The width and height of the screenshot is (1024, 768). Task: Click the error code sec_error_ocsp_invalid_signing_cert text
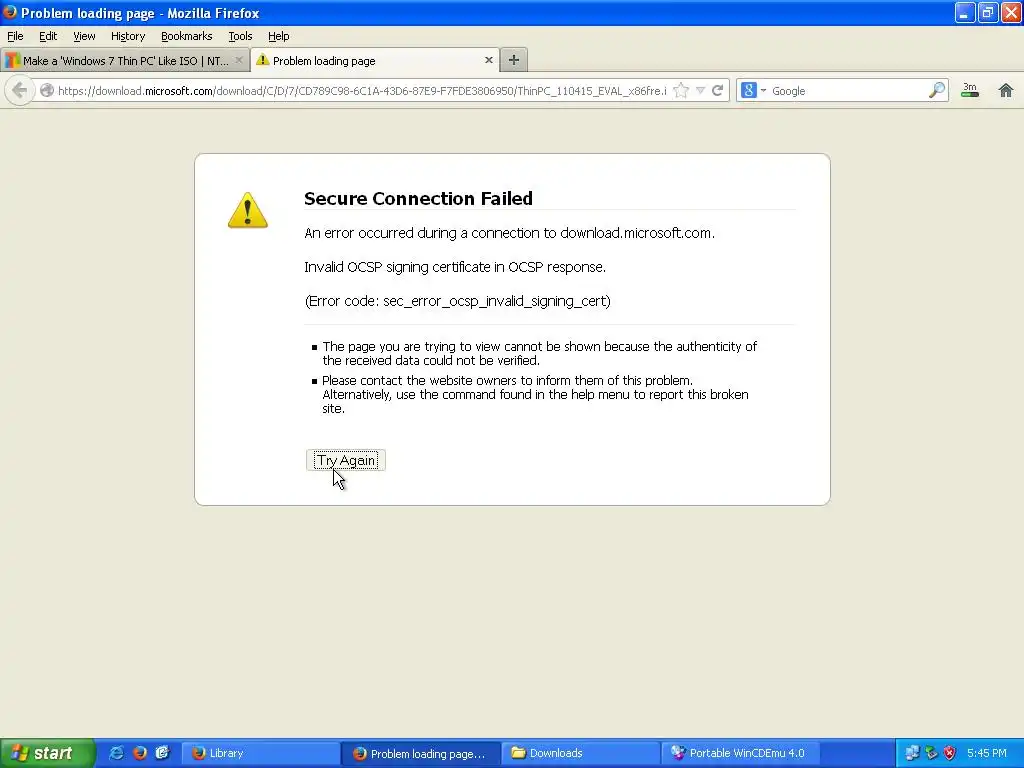tap(457, 301)
